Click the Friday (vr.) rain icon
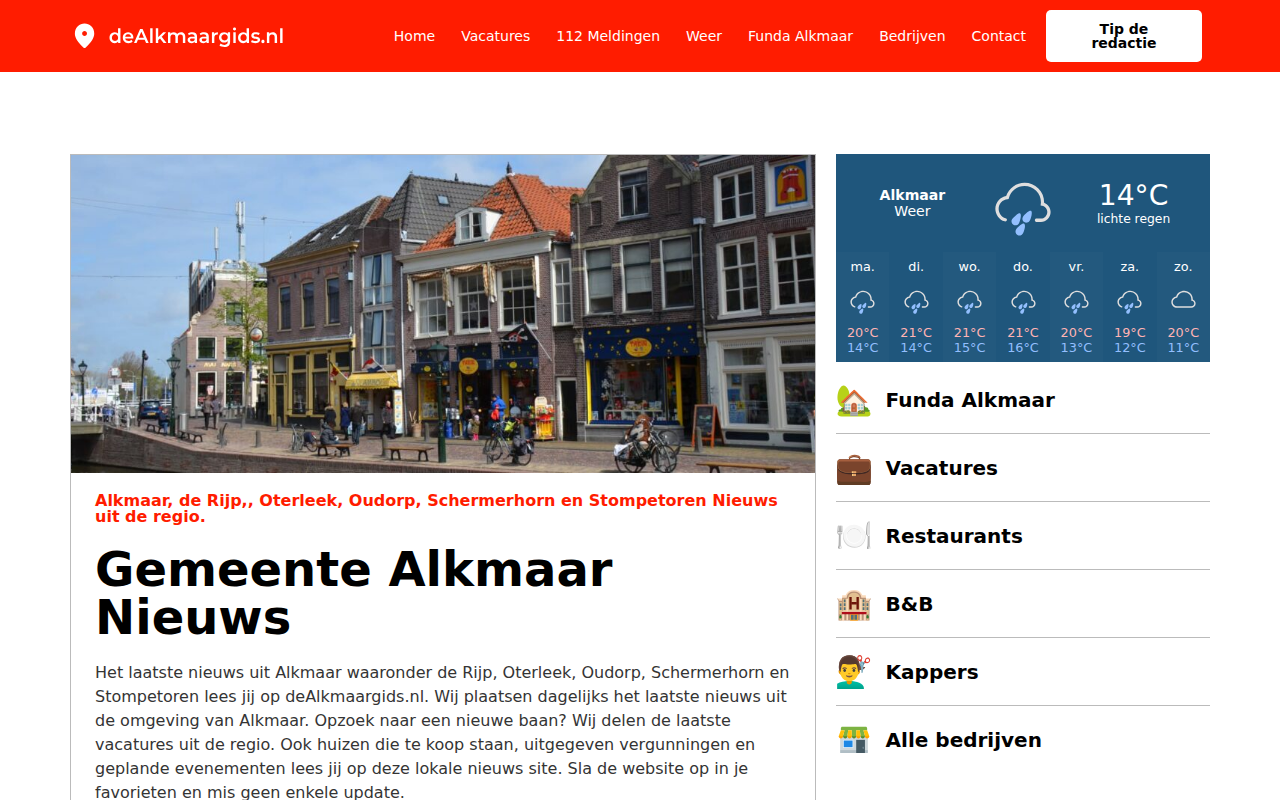 [1076, 300]
